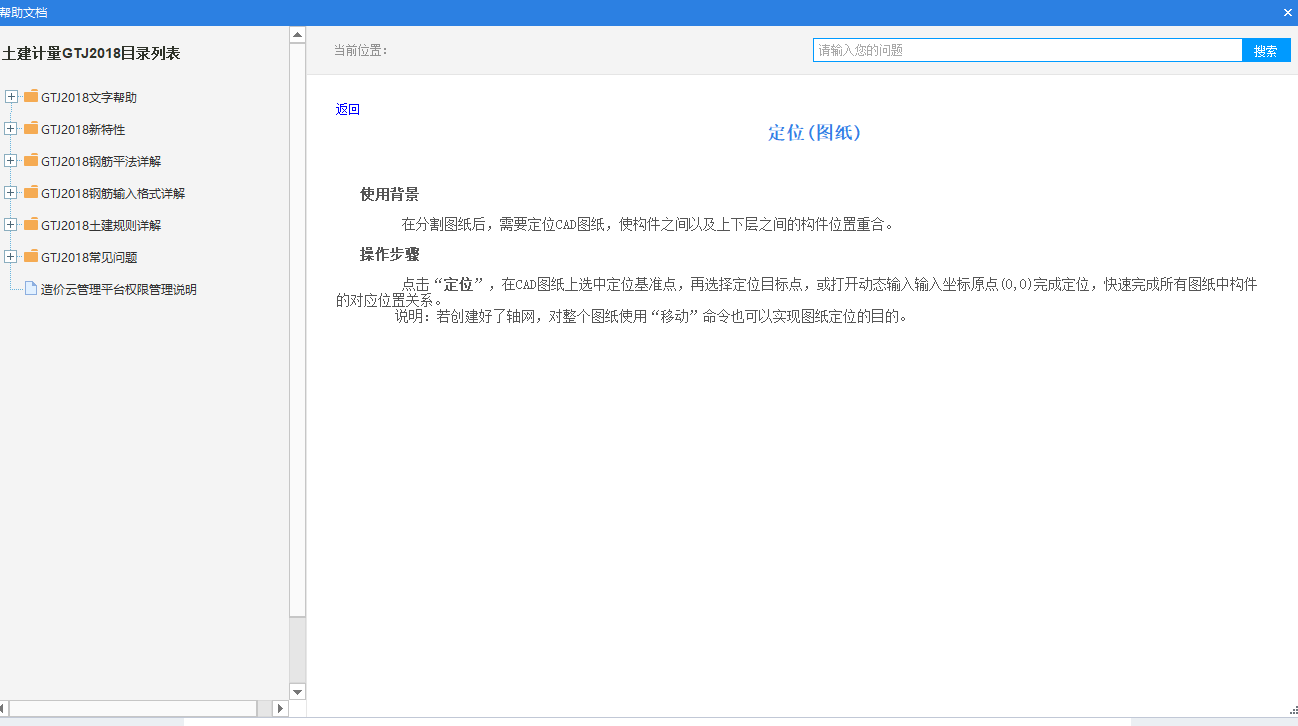Select the GTJ2018土建规则详解 label
1298x726 pixels.
coord(101,226)
